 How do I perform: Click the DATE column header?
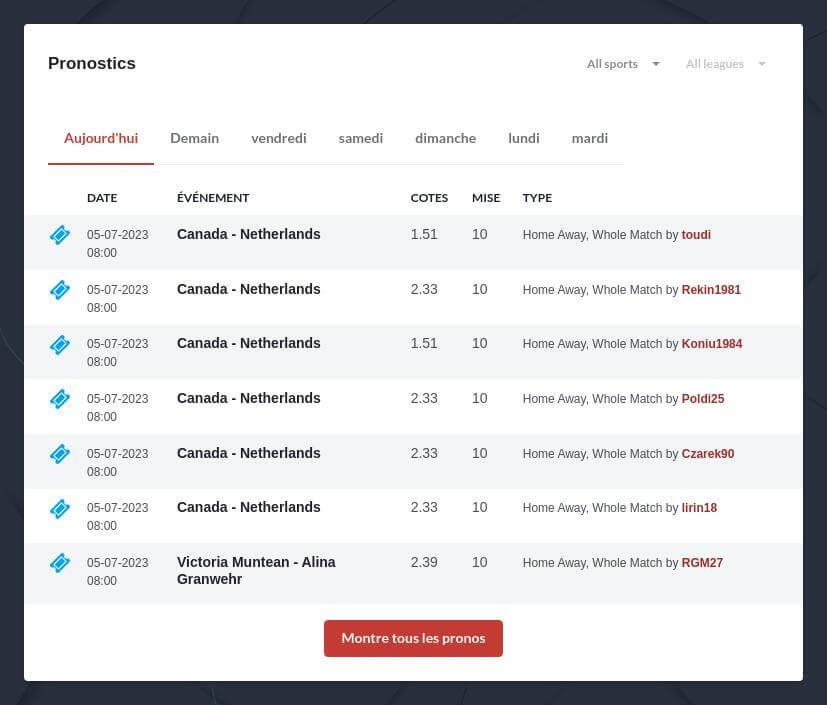[102, 198]
